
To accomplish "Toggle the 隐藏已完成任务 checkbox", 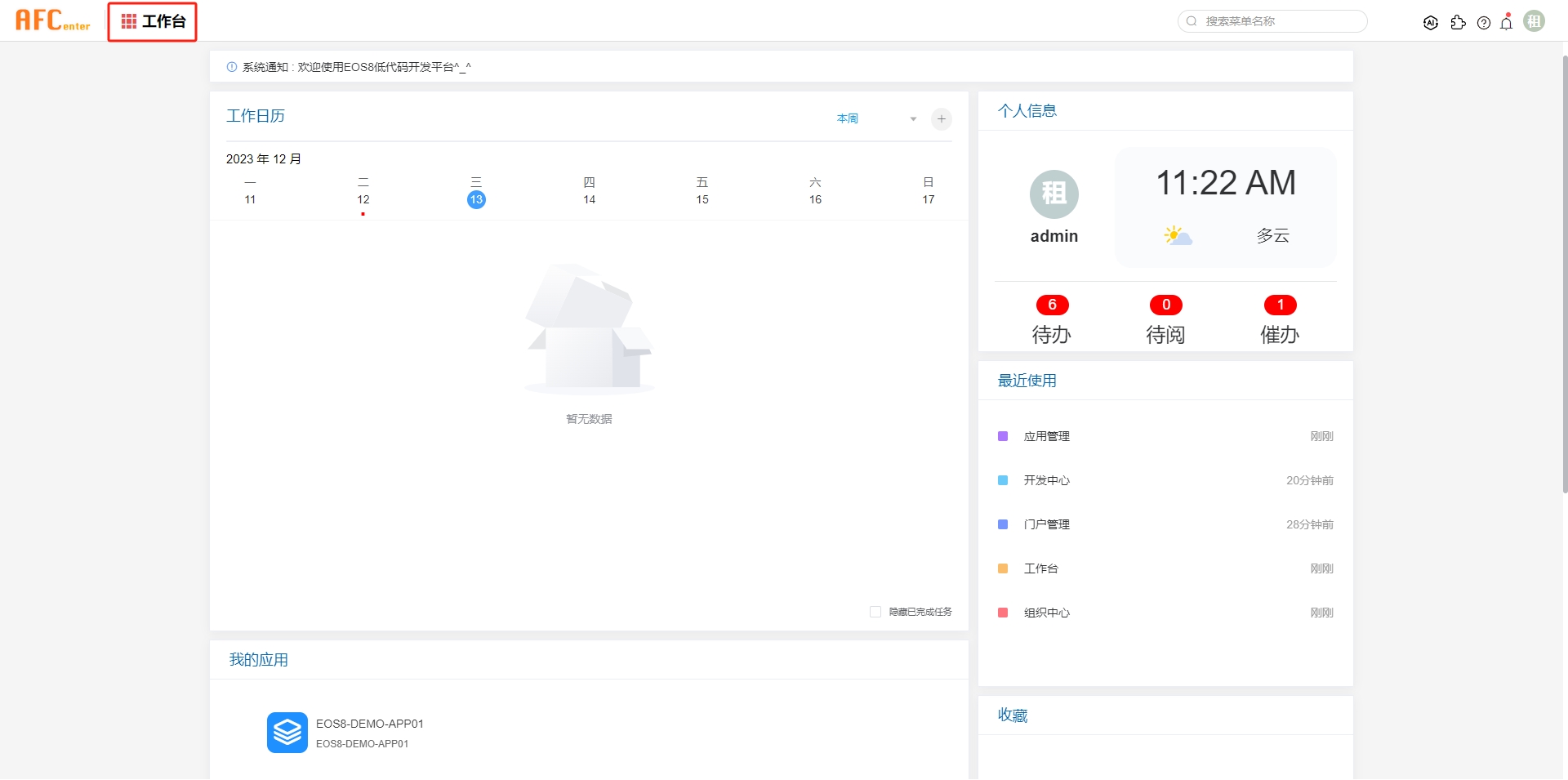I will (x=875, y=612).
